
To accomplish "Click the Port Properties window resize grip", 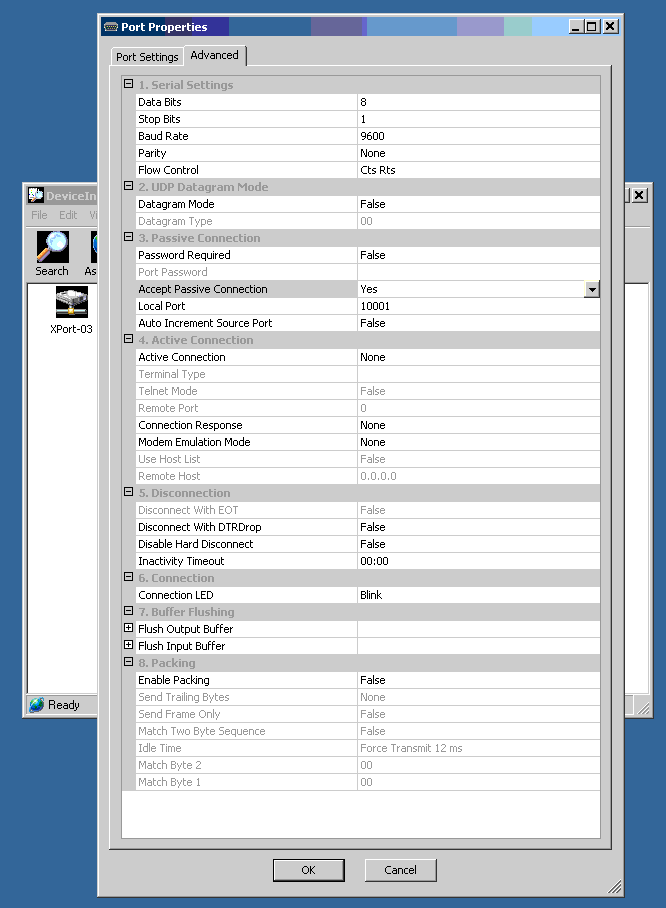I will tap(615, 887).
